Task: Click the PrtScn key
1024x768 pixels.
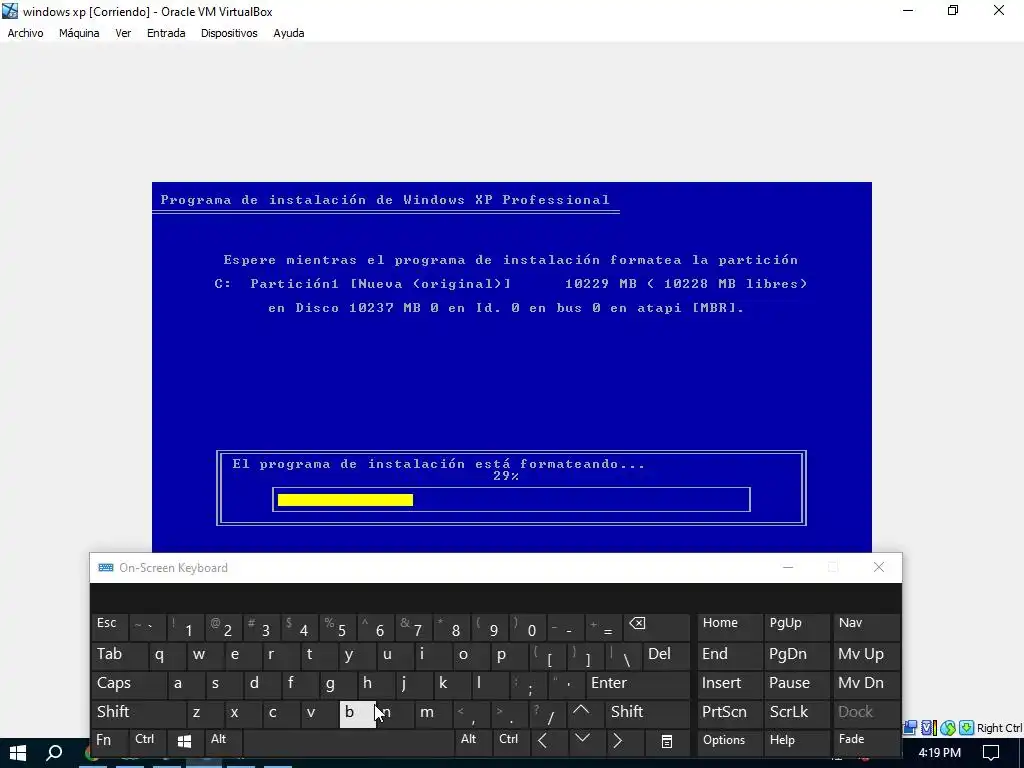Action: click(729, 712)
